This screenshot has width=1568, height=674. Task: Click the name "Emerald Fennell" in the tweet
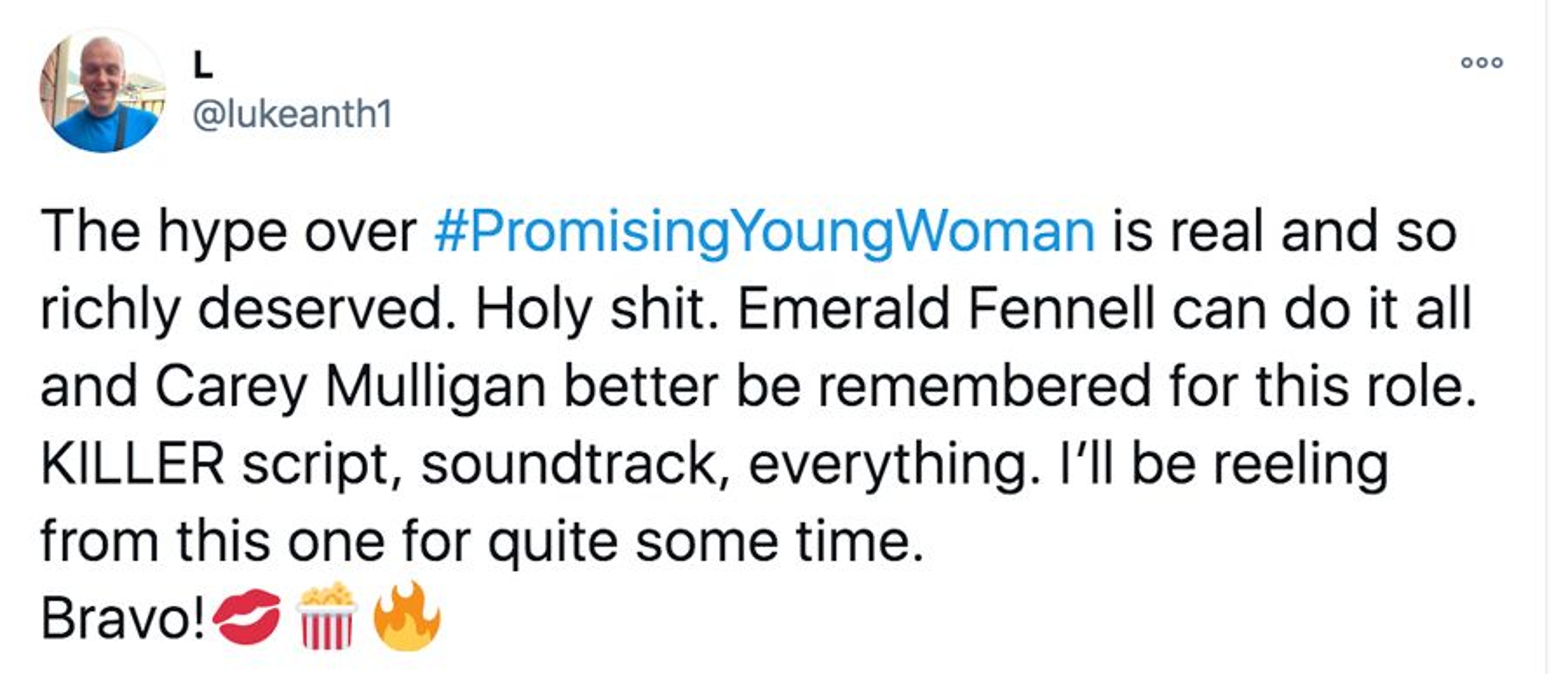(x=945, y=309)
